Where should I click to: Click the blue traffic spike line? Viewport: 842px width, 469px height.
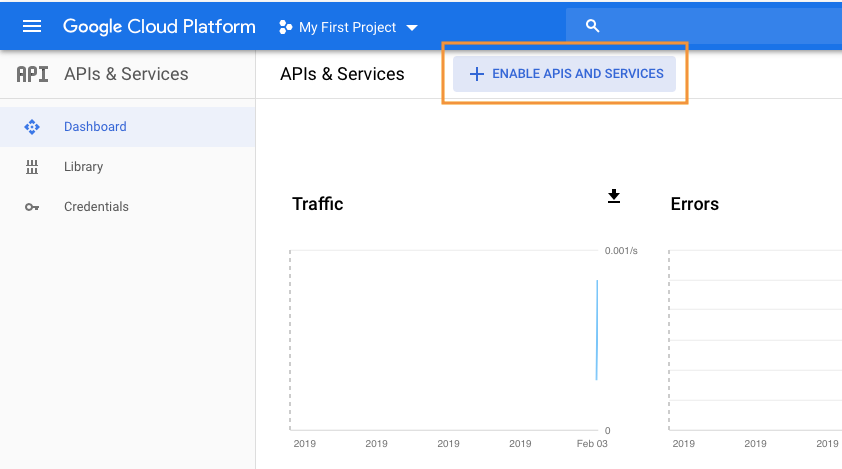[597, 330]
